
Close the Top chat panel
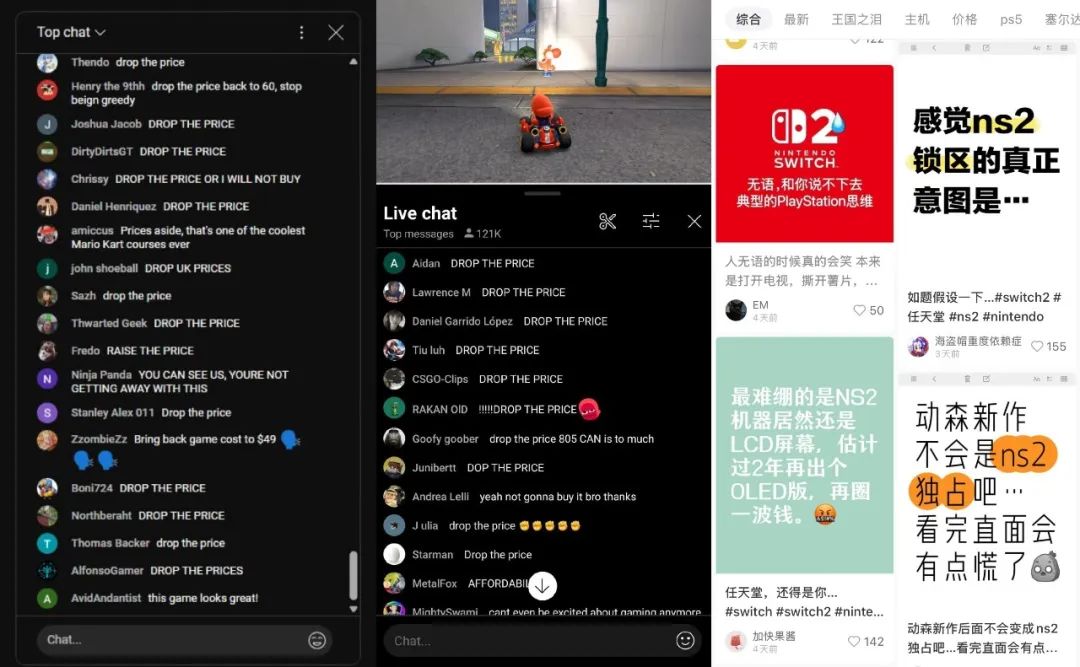pyautogui.click(x=335, y=32)
